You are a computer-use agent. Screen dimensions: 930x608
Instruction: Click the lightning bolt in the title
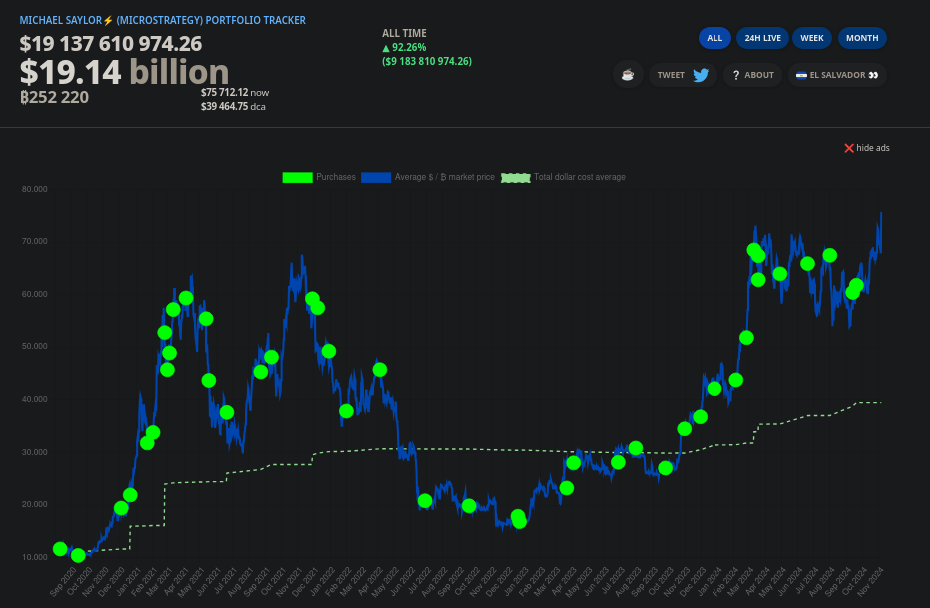point(108,20)
